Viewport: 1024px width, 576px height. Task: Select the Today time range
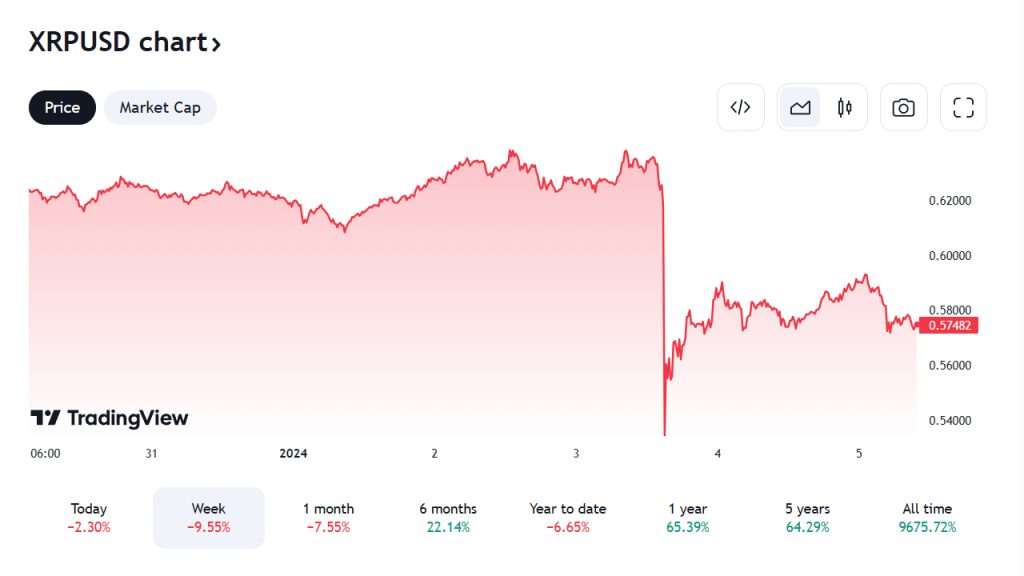tap(89, 518)
